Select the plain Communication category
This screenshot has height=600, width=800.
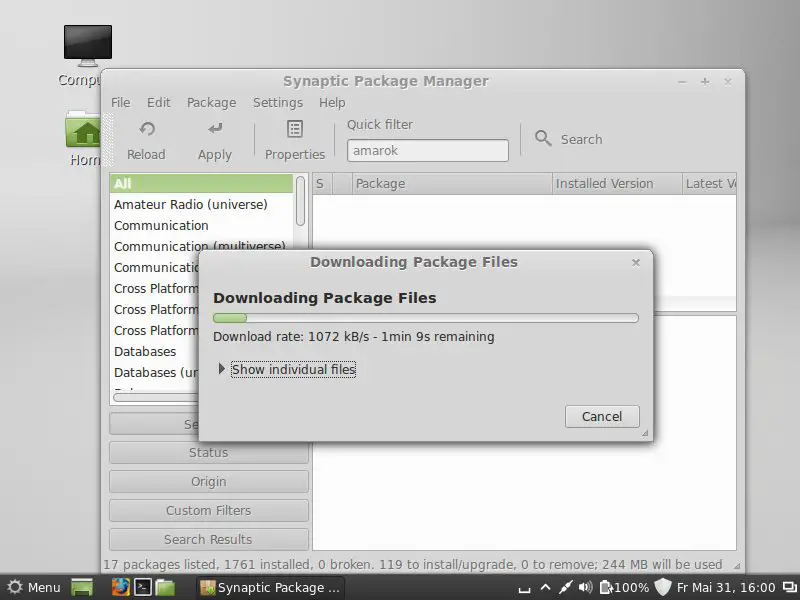pyautogui.click(x=161, y=226)
